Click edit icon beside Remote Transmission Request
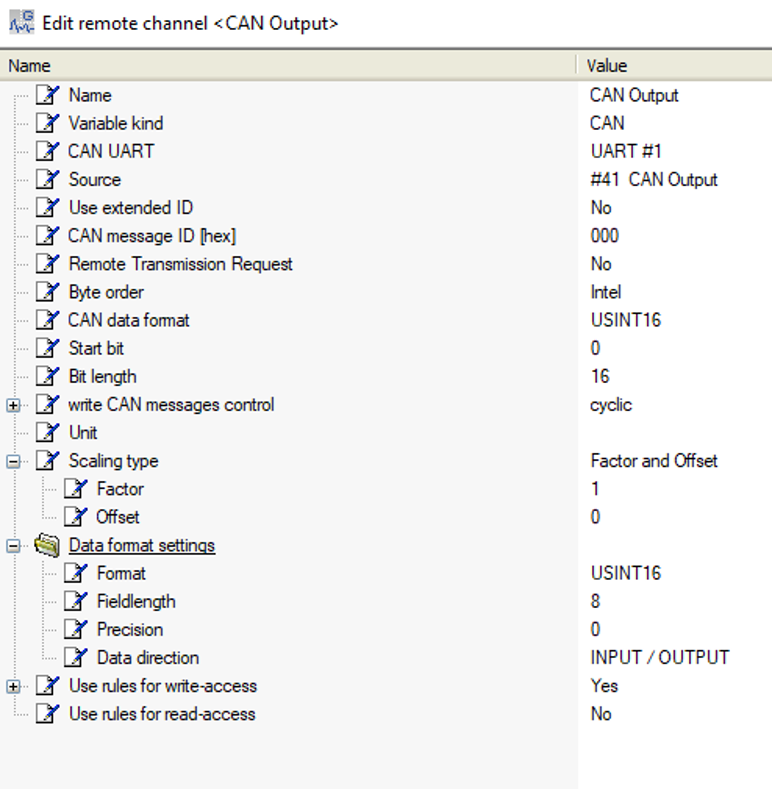Screen dimensions: 772x789 pos(48,264)
